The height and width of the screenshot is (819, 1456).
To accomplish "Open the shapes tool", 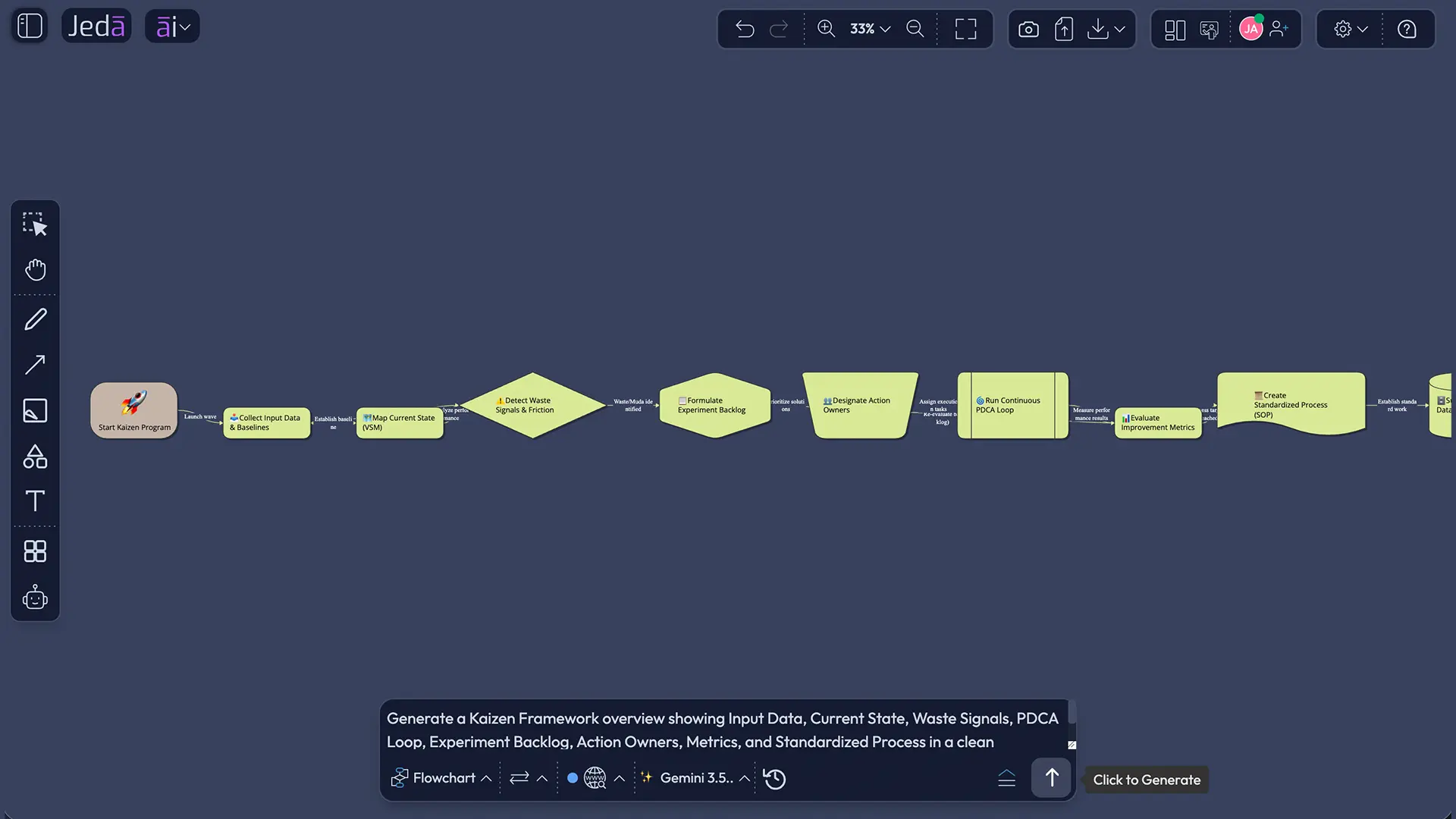I will click(x=35, y=456).
